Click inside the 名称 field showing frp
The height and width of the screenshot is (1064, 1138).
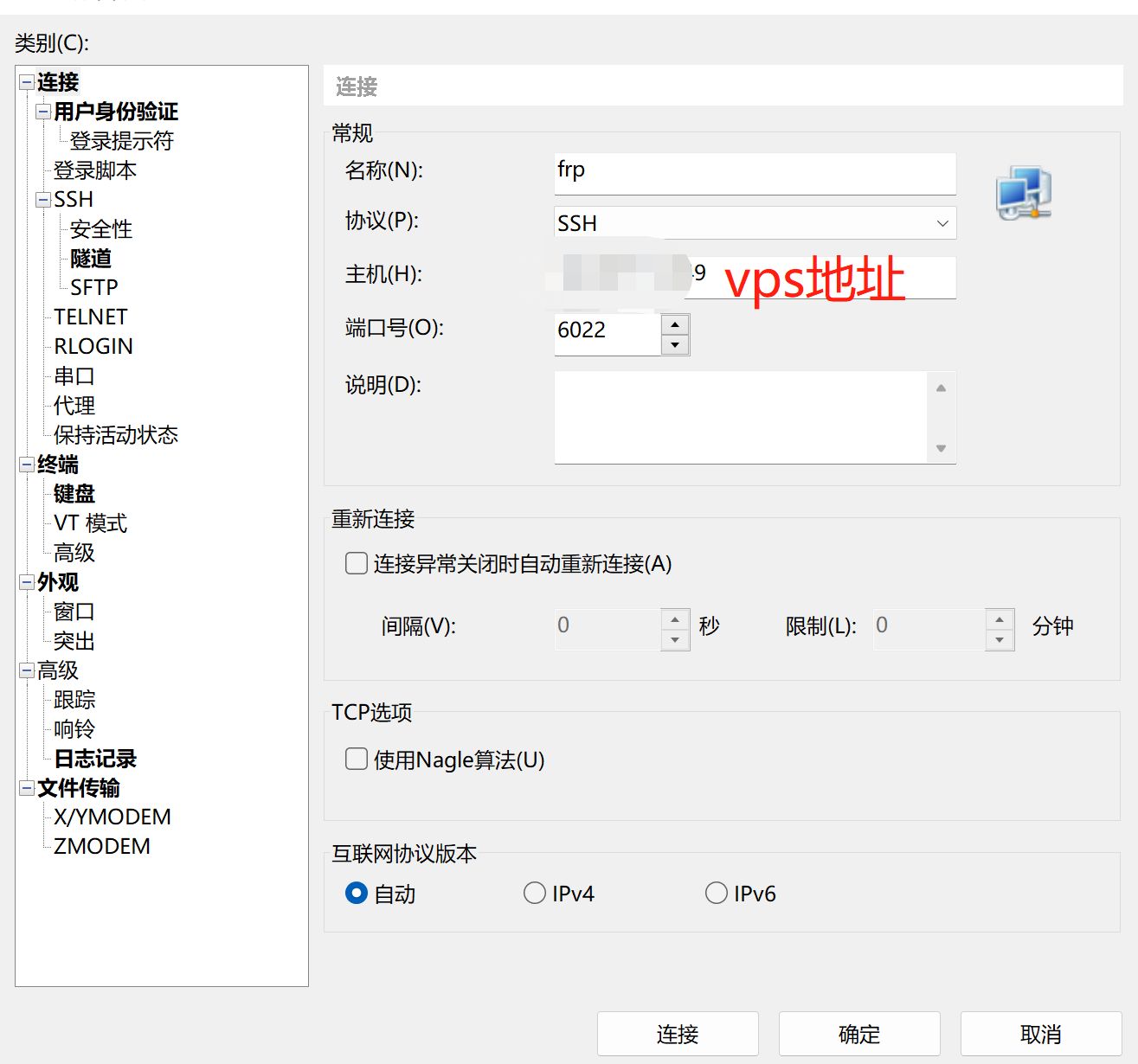click(x=753, y=172)
